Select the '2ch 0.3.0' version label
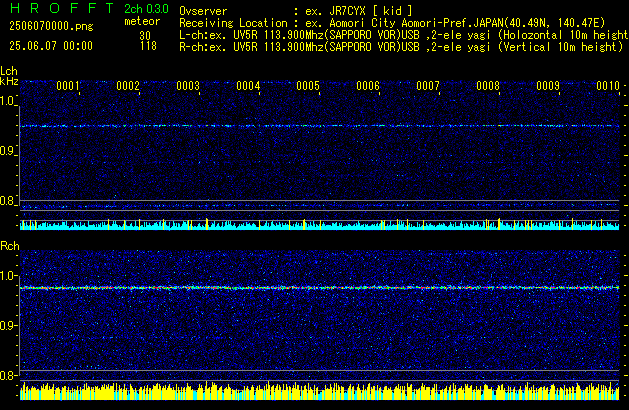The width and height of the screenshot is (629, 410). [x=146, y=9]
